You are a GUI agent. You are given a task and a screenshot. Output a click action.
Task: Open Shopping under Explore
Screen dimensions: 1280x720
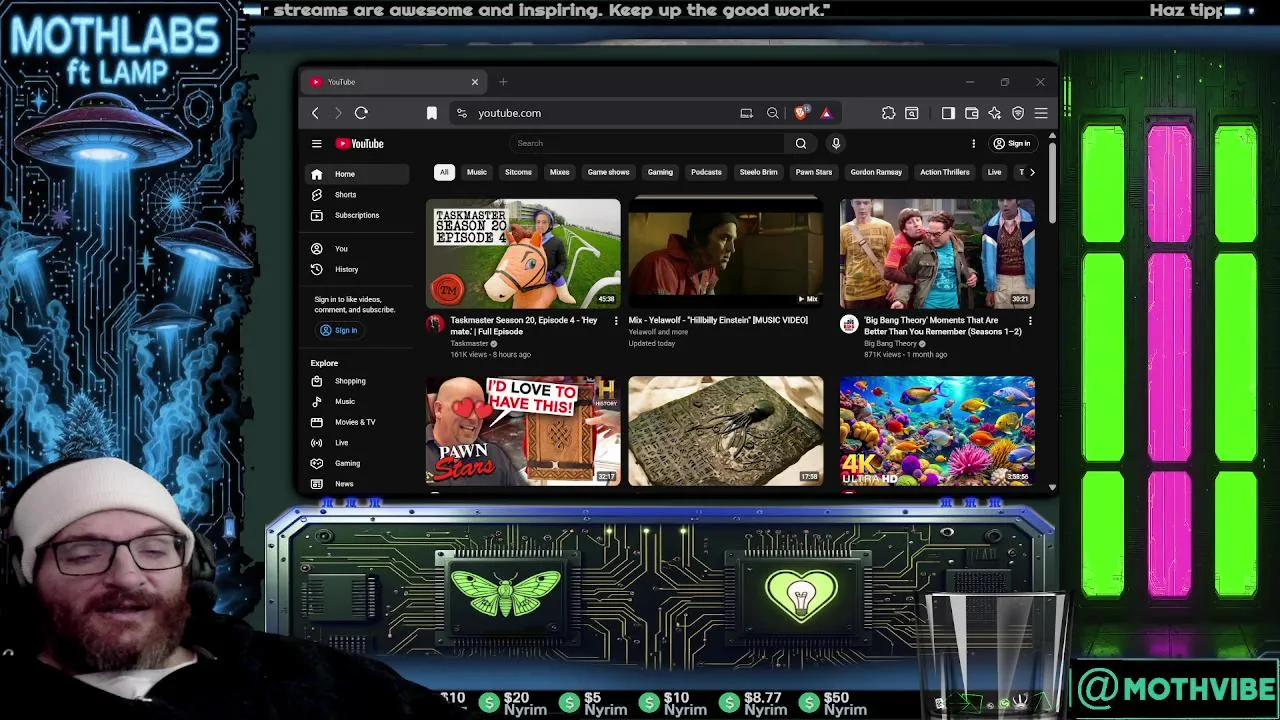click(357, 381)
